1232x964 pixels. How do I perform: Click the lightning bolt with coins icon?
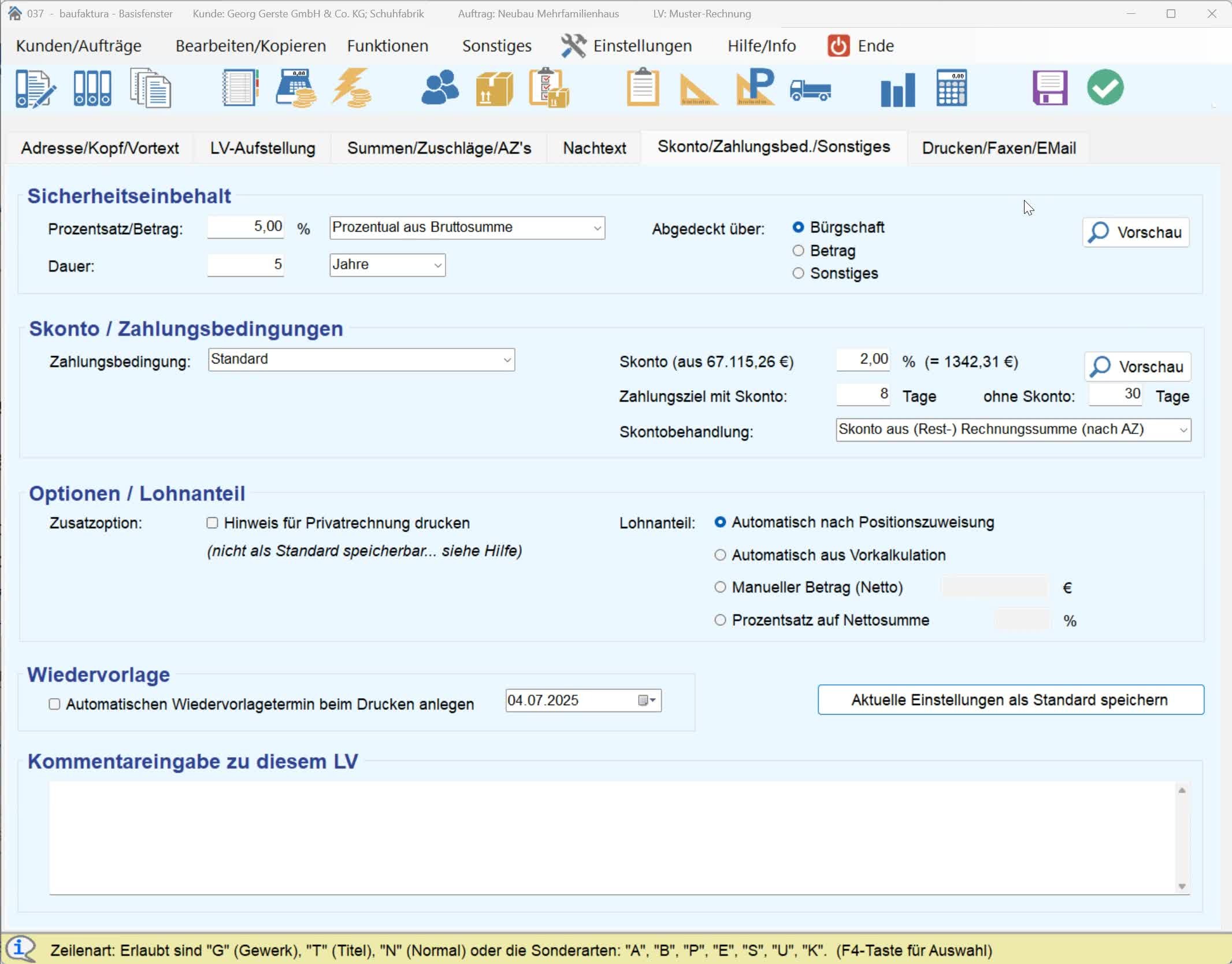tap(351, 88)
